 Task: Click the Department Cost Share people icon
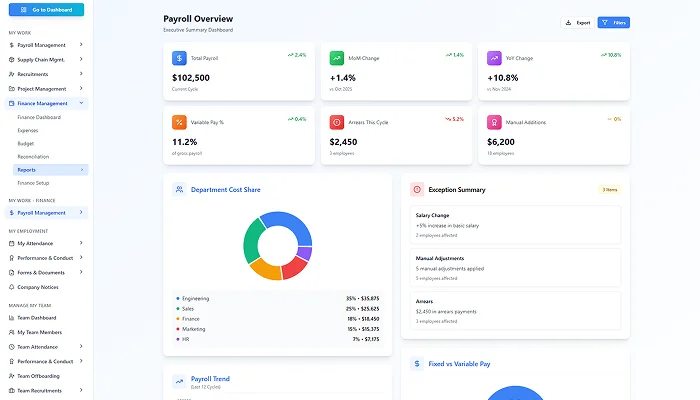pos(179,189)
